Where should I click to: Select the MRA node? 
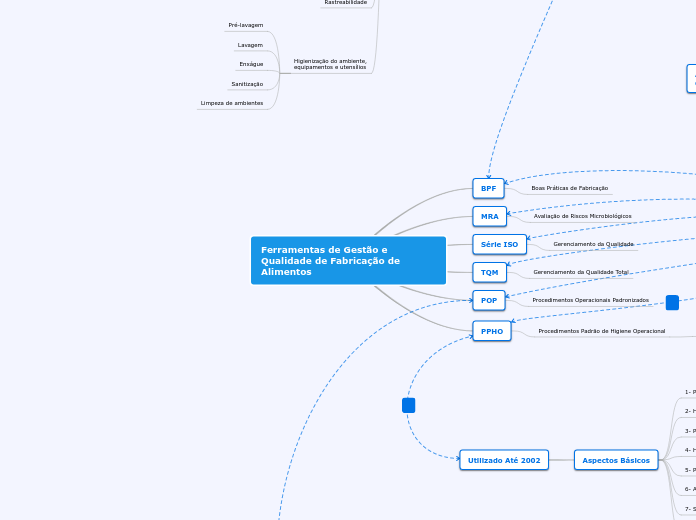[490, 216]
